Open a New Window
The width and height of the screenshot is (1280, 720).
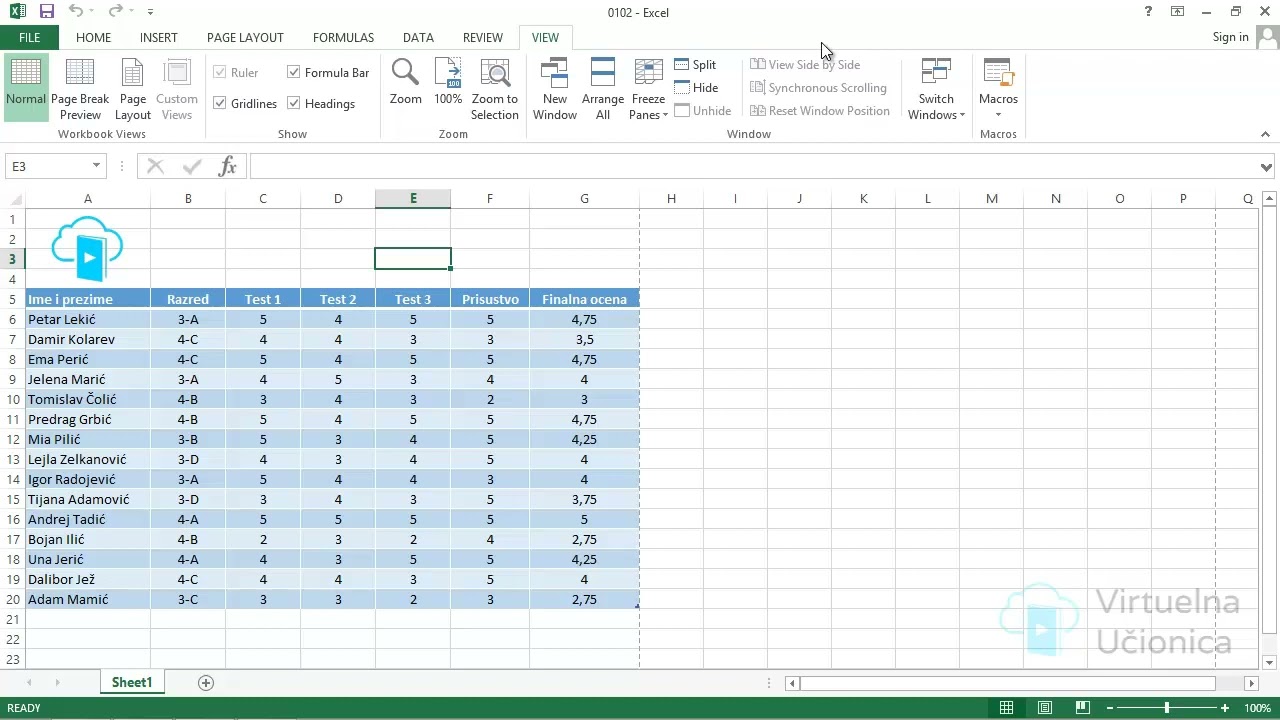555,88
